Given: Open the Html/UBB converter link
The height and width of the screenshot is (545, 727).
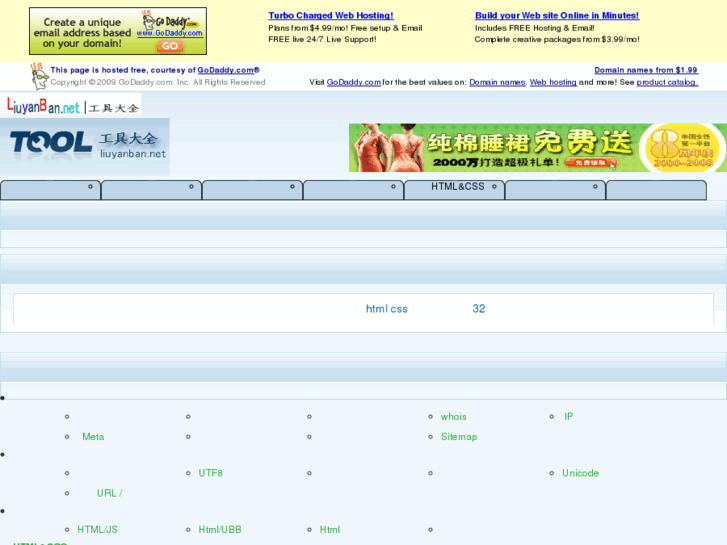Looking at the screenshot, I should pyautogui.click(x=220, y=530).
